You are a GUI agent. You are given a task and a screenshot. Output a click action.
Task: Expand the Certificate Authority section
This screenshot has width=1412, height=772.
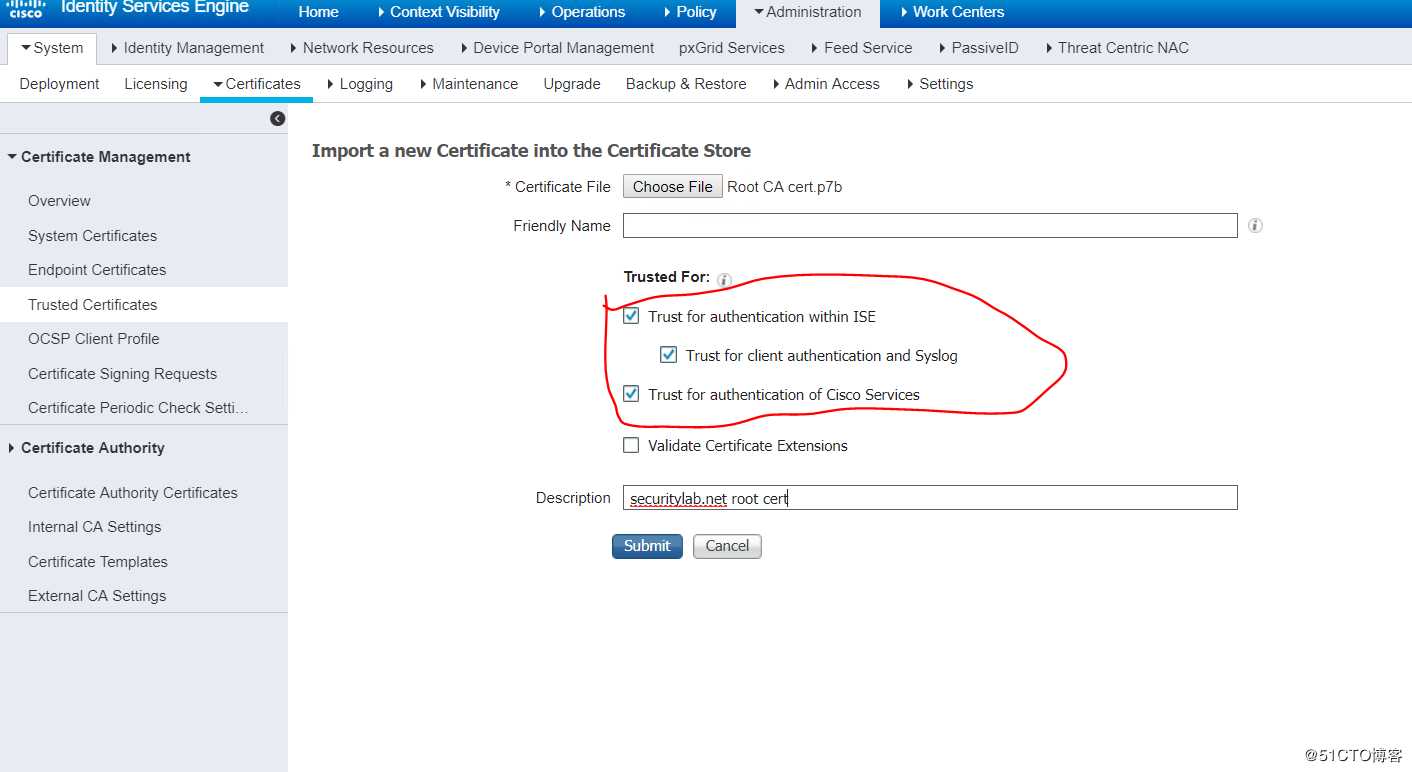point(86,448)
